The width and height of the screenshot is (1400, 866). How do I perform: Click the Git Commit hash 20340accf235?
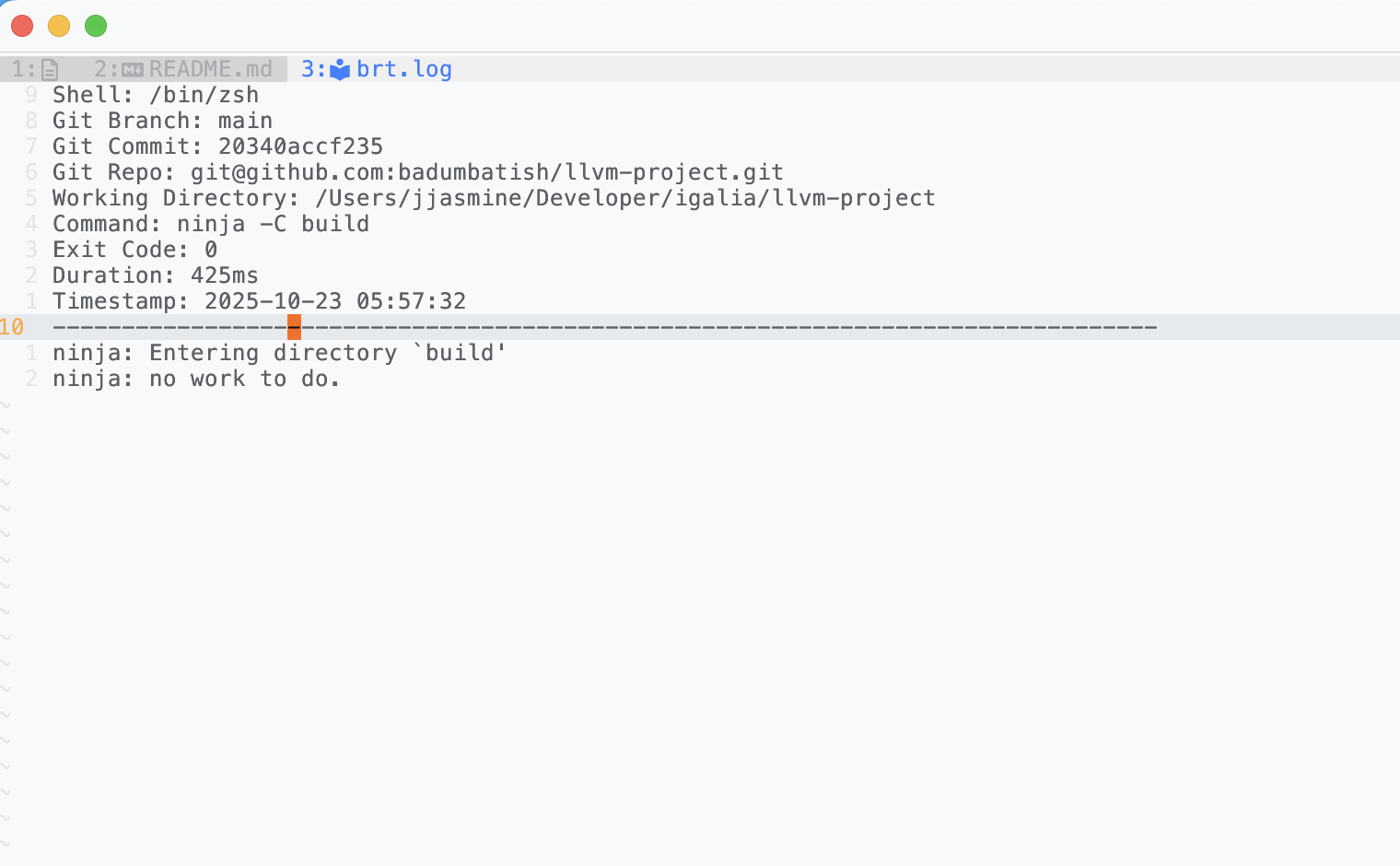click(300, 146)
